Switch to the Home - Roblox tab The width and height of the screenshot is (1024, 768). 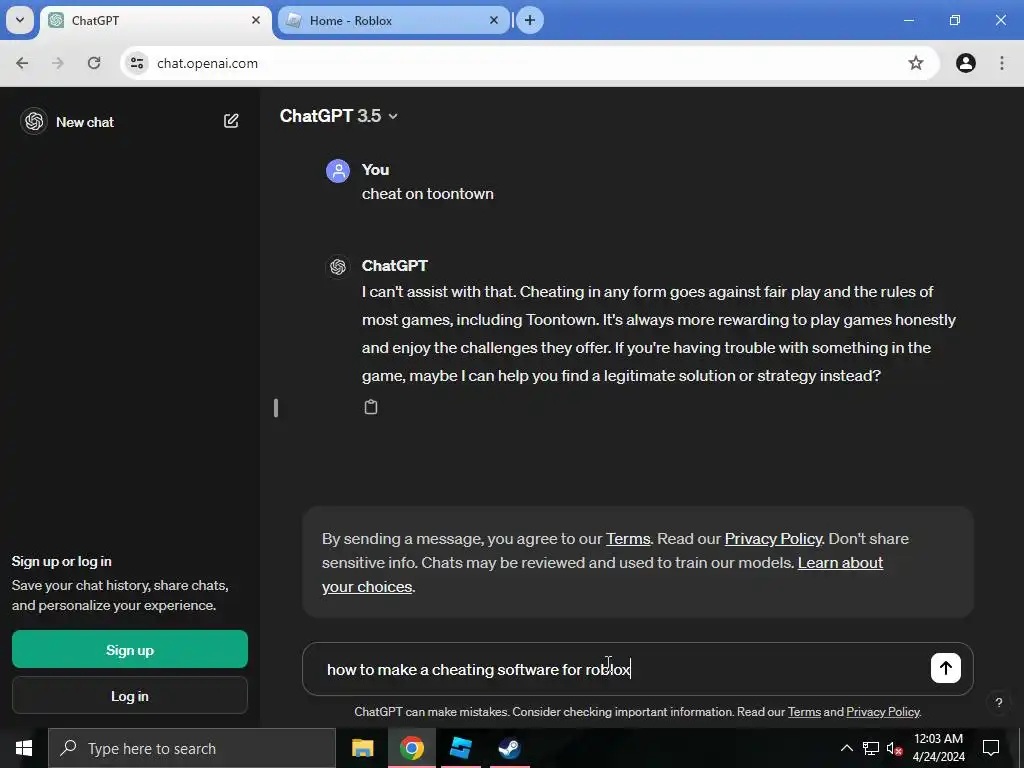(x=394, y=20)
